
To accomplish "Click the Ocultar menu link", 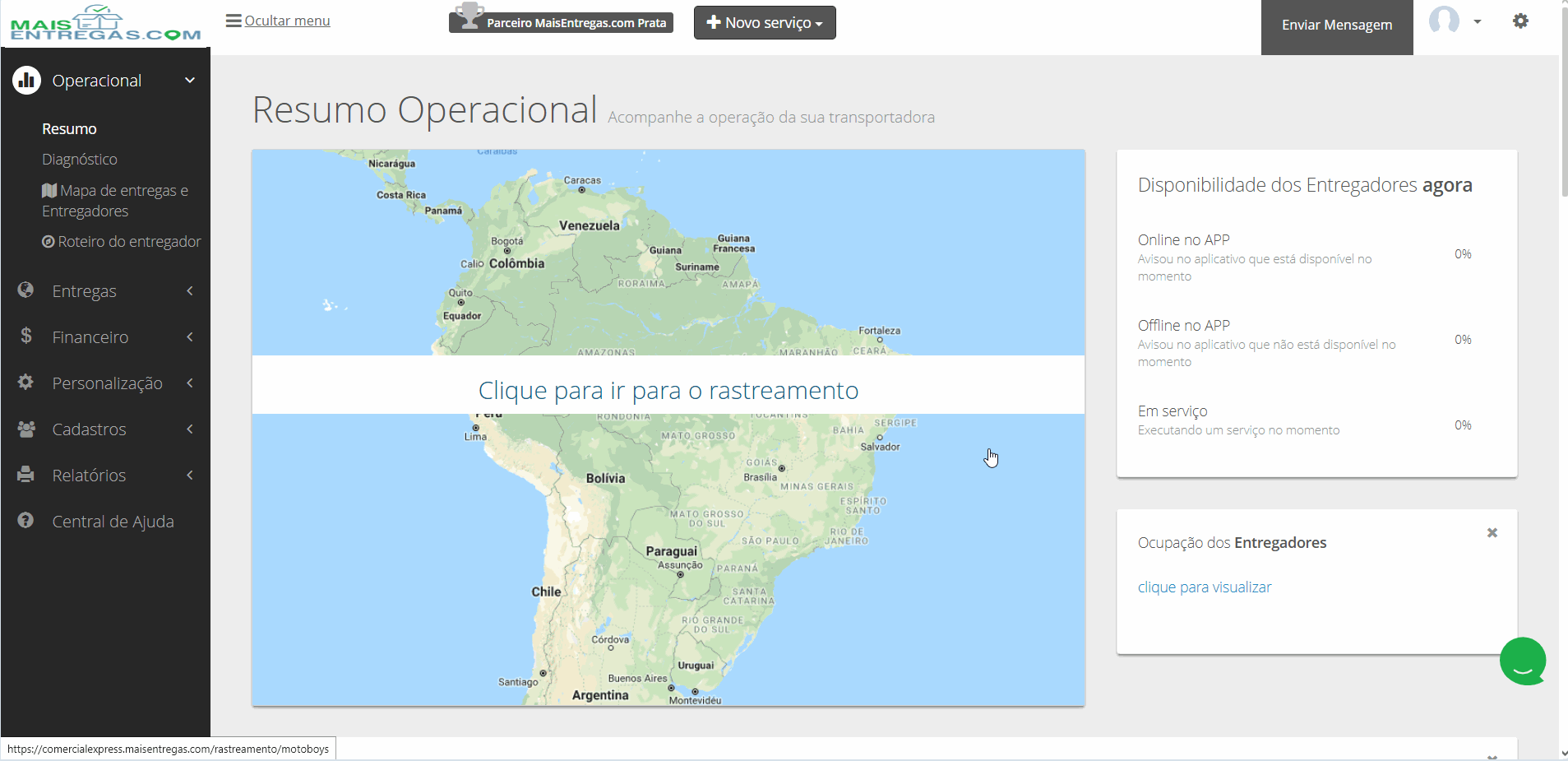I will click(x=287, y=21).
